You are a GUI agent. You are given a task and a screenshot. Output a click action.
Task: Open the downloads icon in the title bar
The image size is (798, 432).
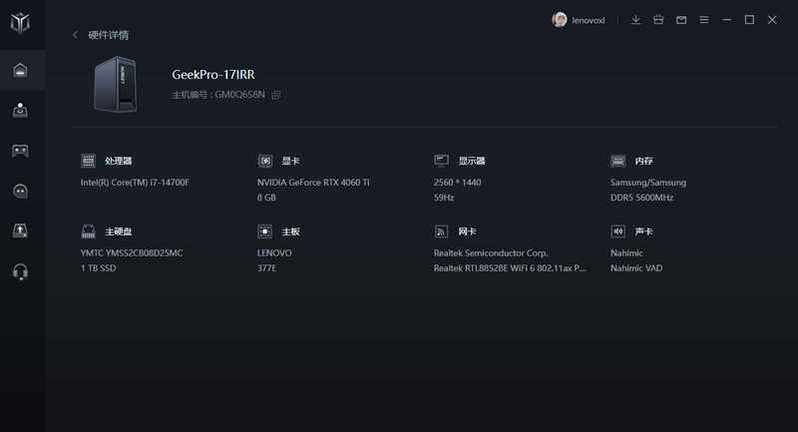coord(636,20)
